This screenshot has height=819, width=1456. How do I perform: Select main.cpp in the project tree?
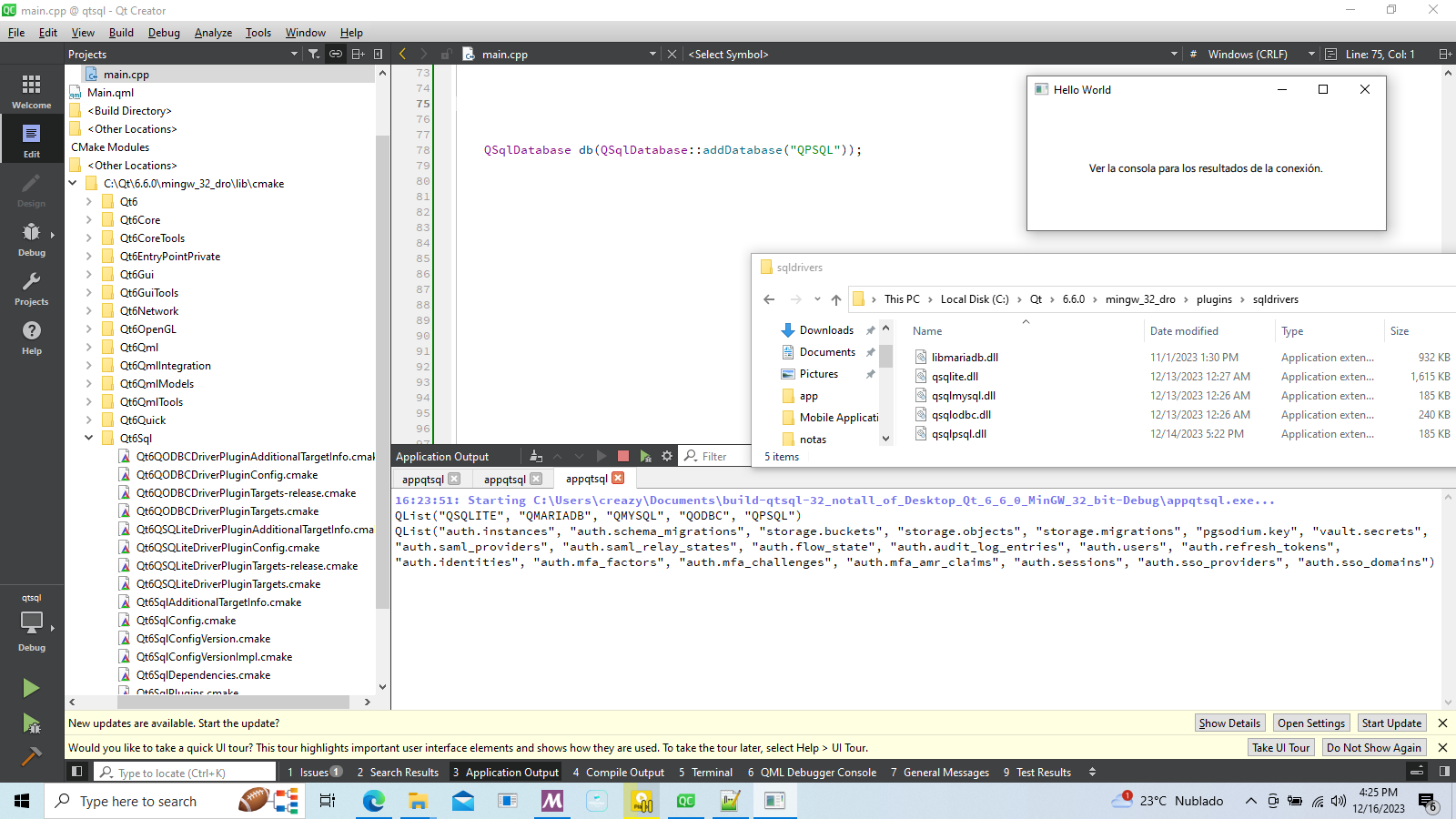[x=126, y=74]
